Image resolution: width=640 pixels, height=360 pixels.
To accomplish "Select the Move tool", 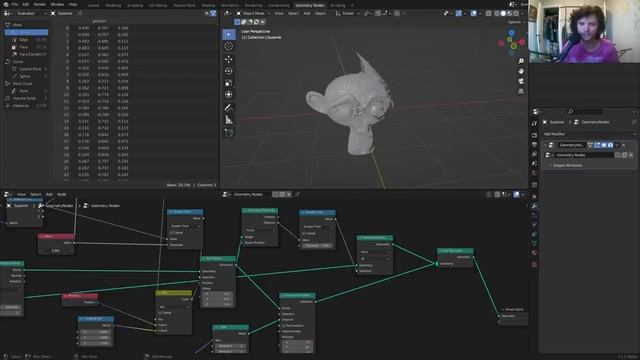I will tap(229, 59).
